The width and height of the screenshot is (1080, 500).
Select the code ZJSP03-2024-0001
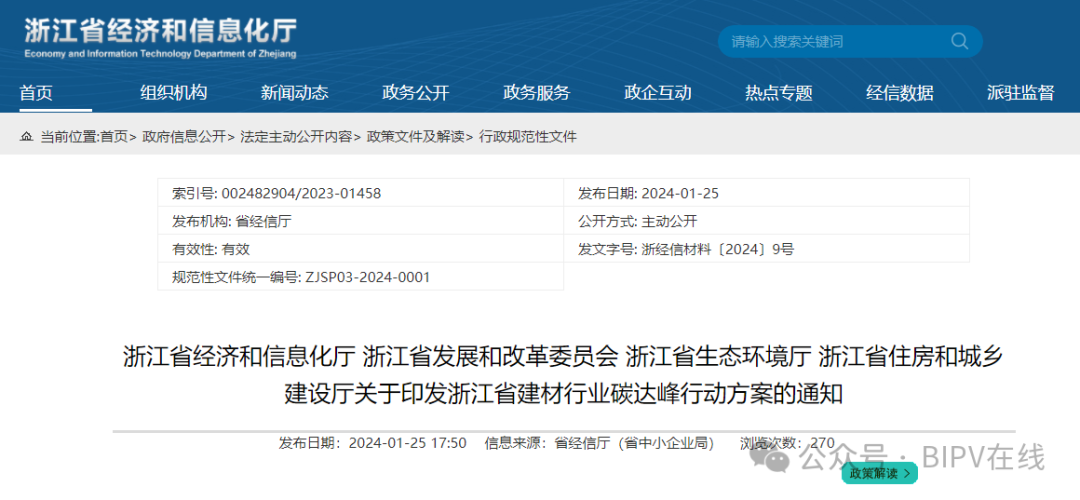point(367,277)
